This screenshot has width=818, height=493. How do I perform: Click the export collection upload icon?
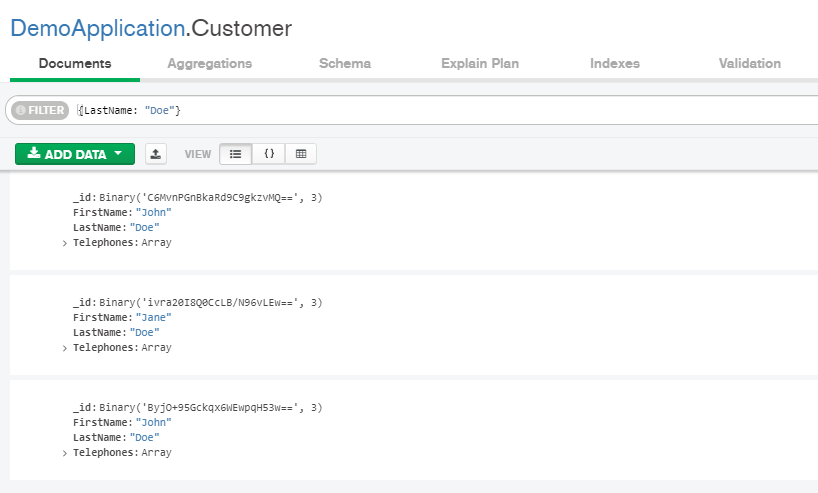pyautogui.click(x=155, y=154)
